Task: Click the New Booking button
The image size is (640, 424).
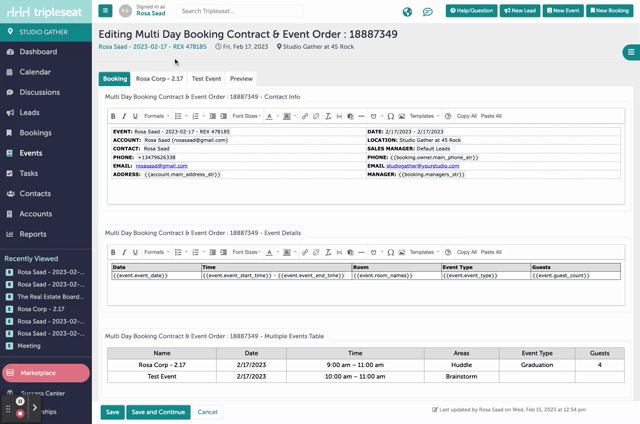Action: [609, 11]
